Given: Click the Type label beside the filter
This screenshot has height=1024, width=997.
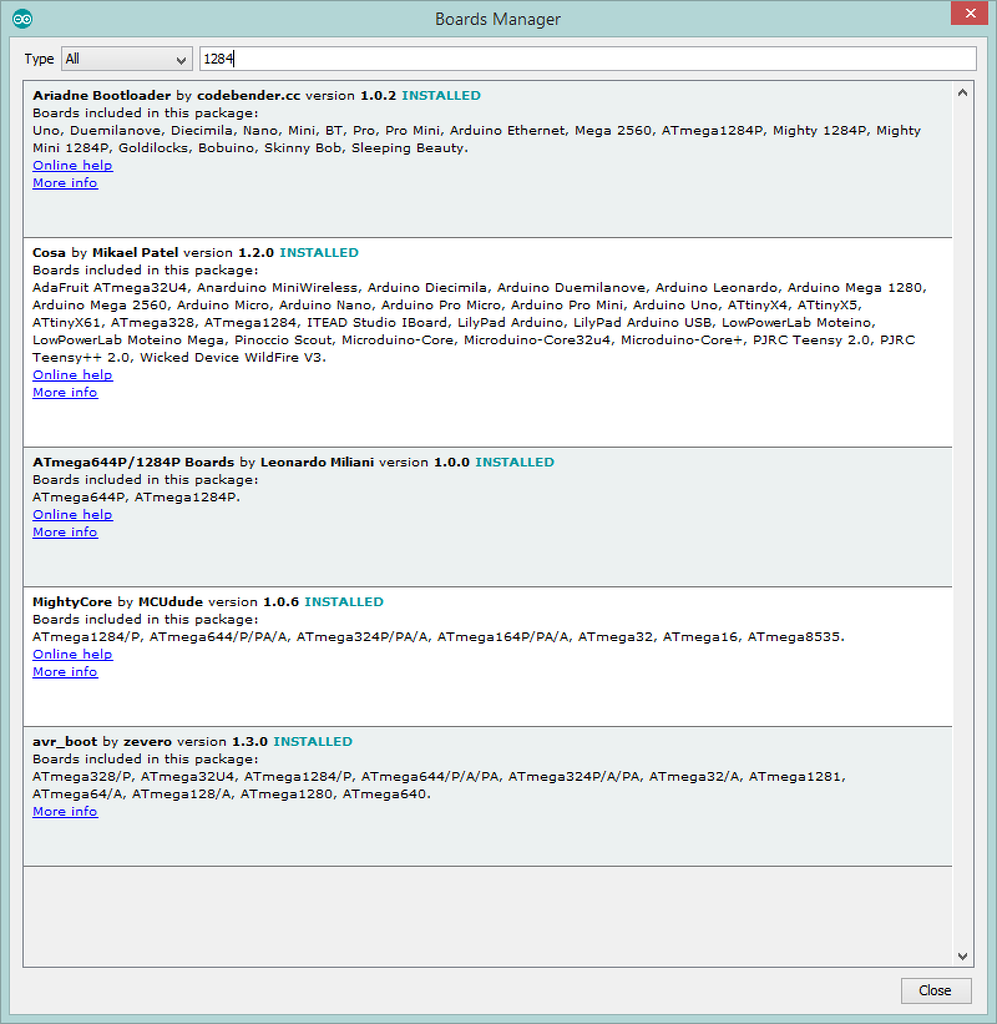Looking at the screenshot, I should [39, 59].
